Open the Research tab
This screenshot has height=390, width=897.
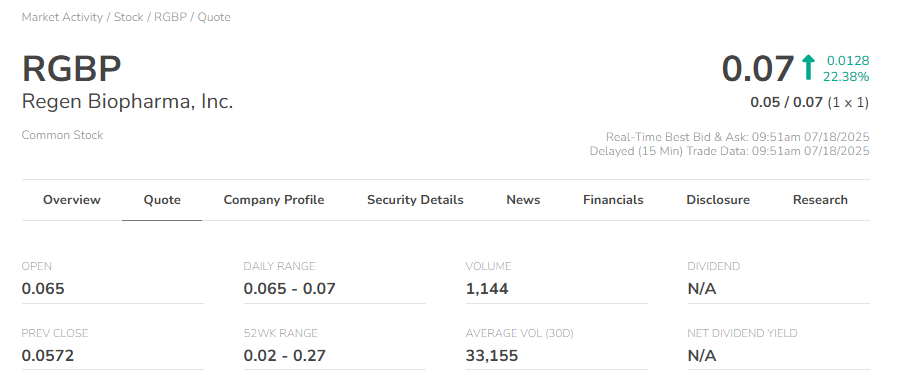tap(820, 200)
